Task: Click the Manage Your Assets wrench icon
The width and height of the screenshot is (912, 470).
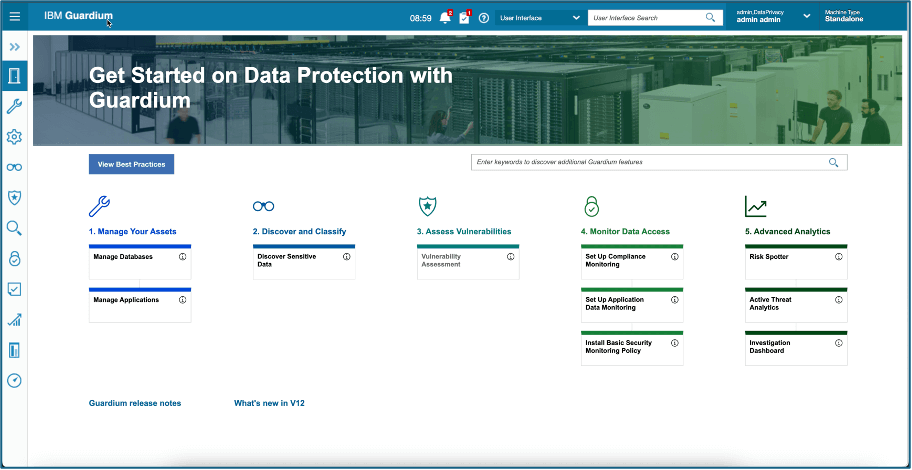Action: (x=99, y=206)
